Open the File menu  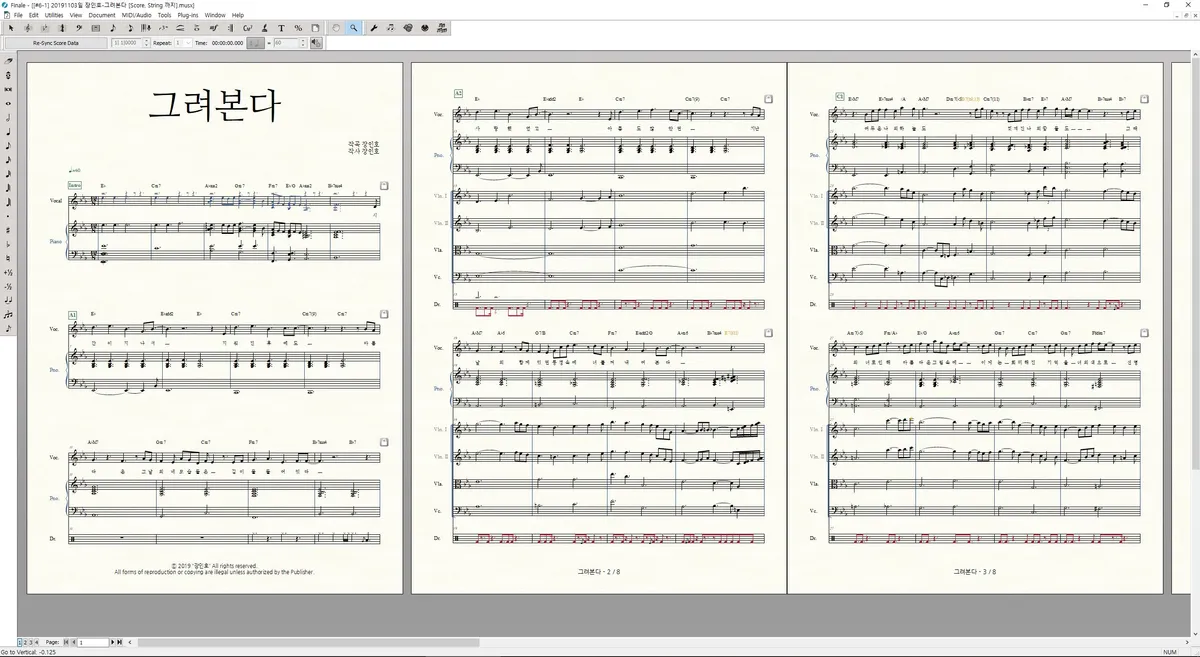point(19,15)
